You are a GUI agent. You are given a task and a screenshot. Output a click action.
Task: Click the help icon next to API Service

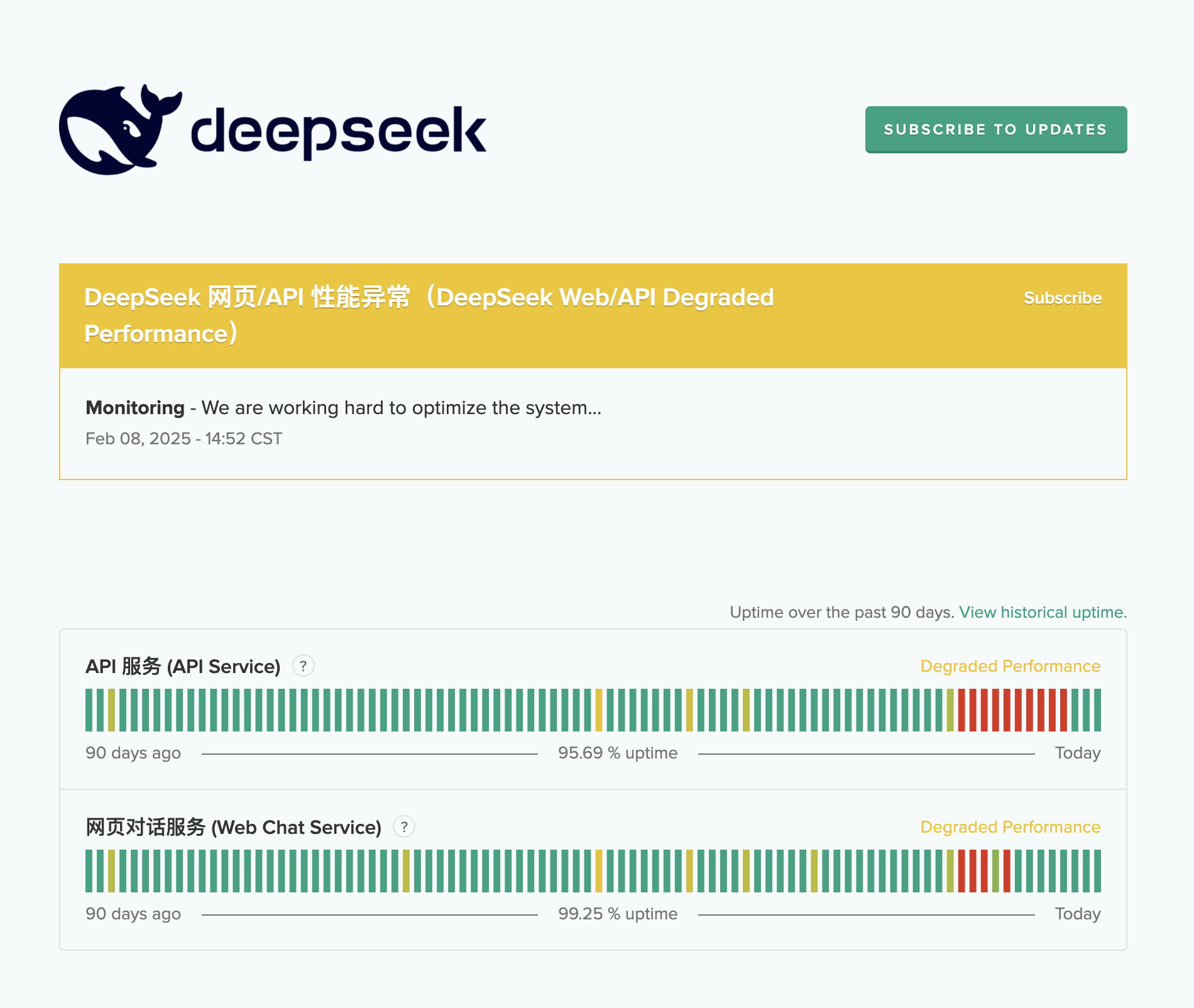coord(304,666)
